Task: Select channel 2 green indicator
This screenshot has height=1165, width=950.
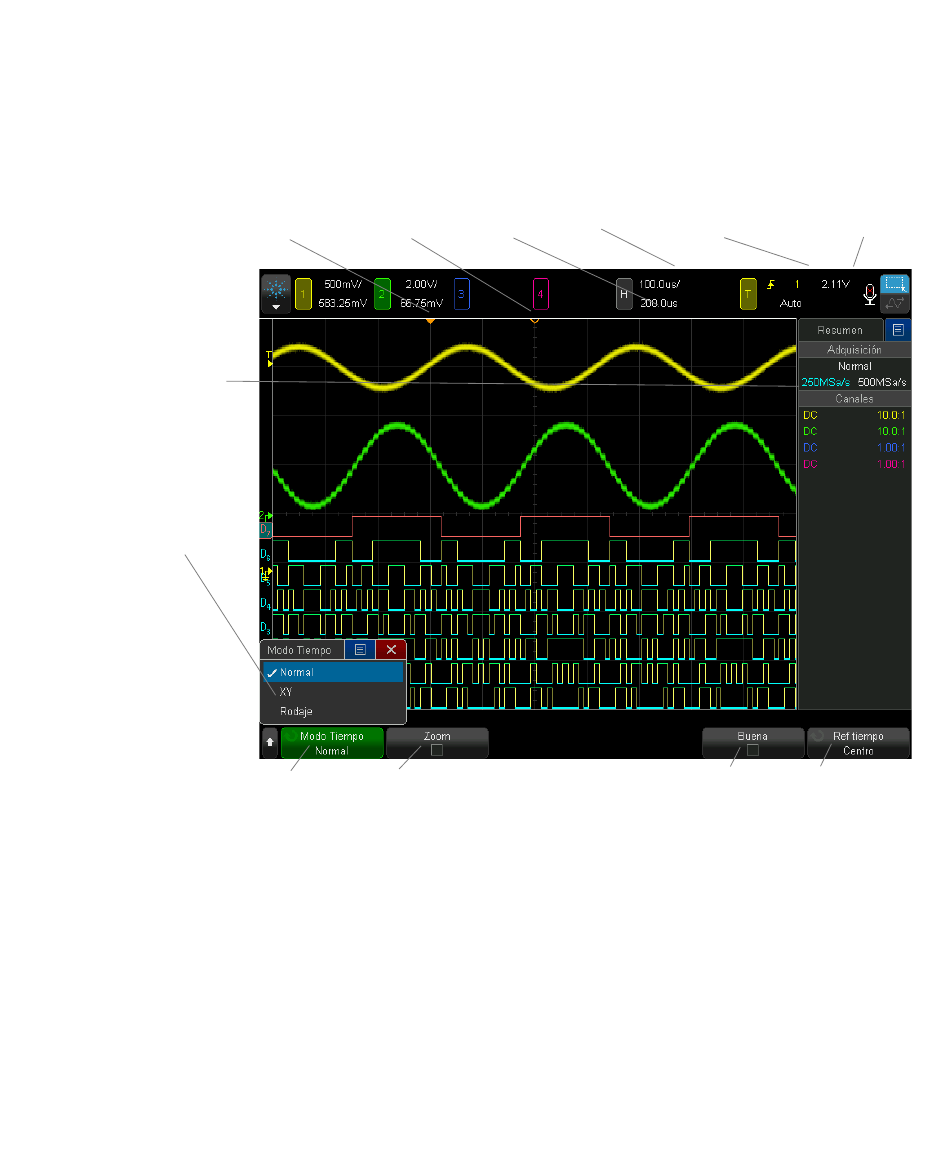Action: [382, 294]
